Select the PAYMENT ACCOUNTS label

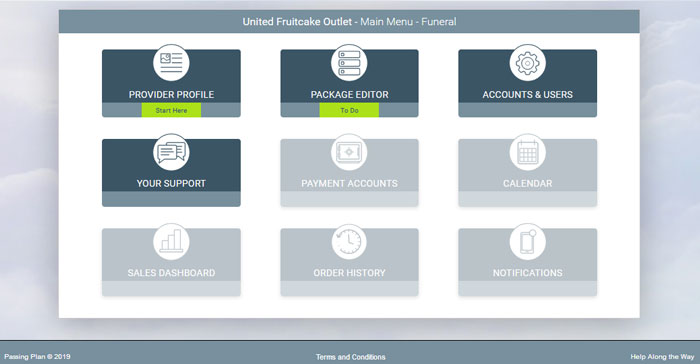[x=349, y=184]
